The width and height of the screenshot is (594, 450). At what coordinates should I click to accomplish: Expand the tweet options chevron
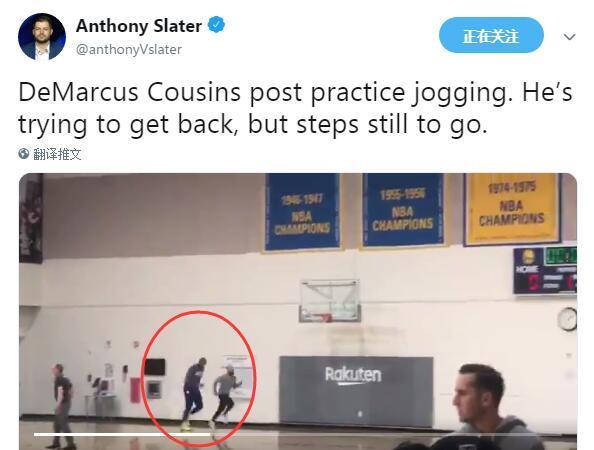point(569,37)
